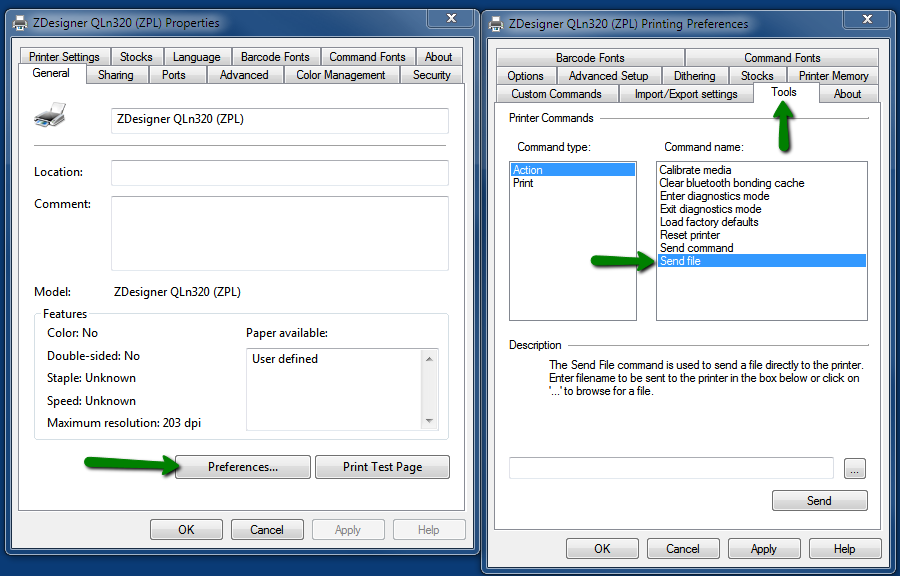Click Print Test Page

pyautogui.click(x=382, y=466)
